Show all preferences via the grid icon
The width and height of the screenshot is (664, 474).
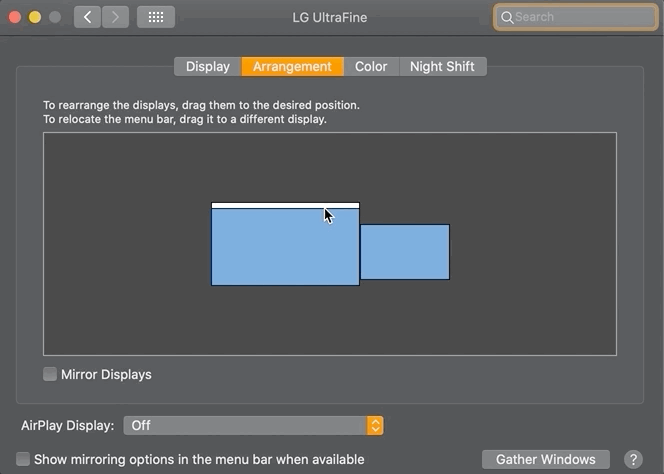tap(156, 17)
